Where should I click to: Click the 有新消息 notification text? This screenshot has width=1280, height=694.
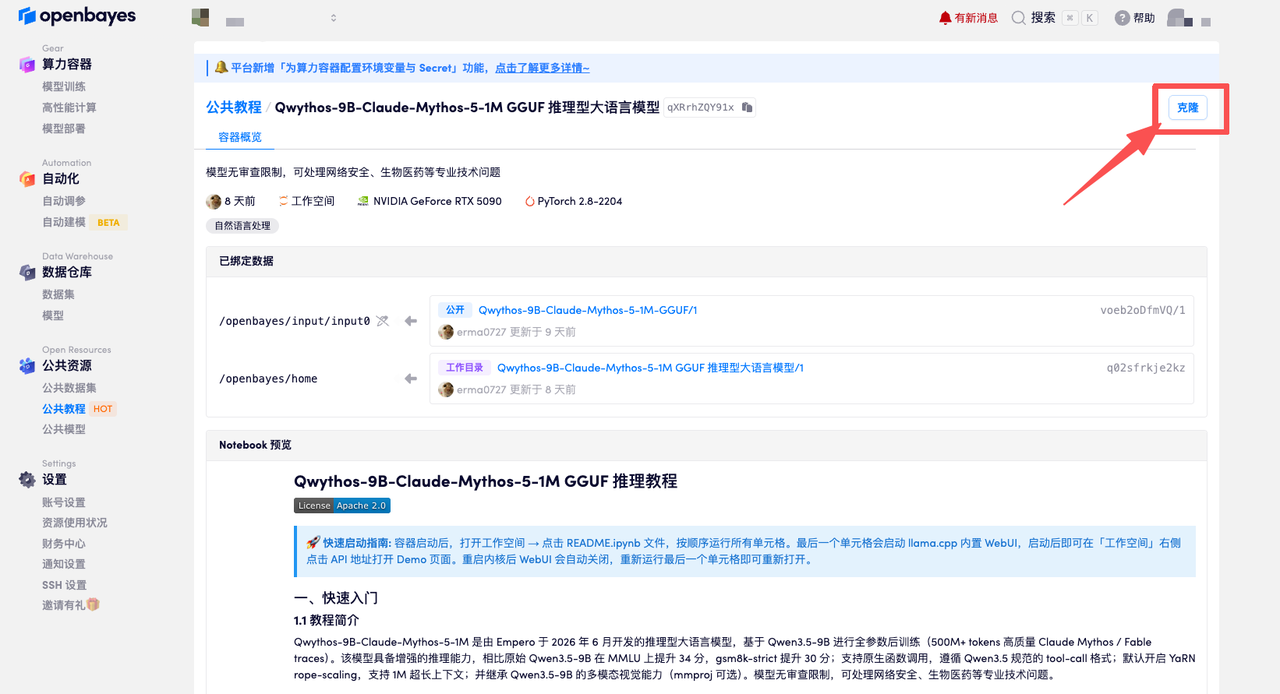point(976,18)
